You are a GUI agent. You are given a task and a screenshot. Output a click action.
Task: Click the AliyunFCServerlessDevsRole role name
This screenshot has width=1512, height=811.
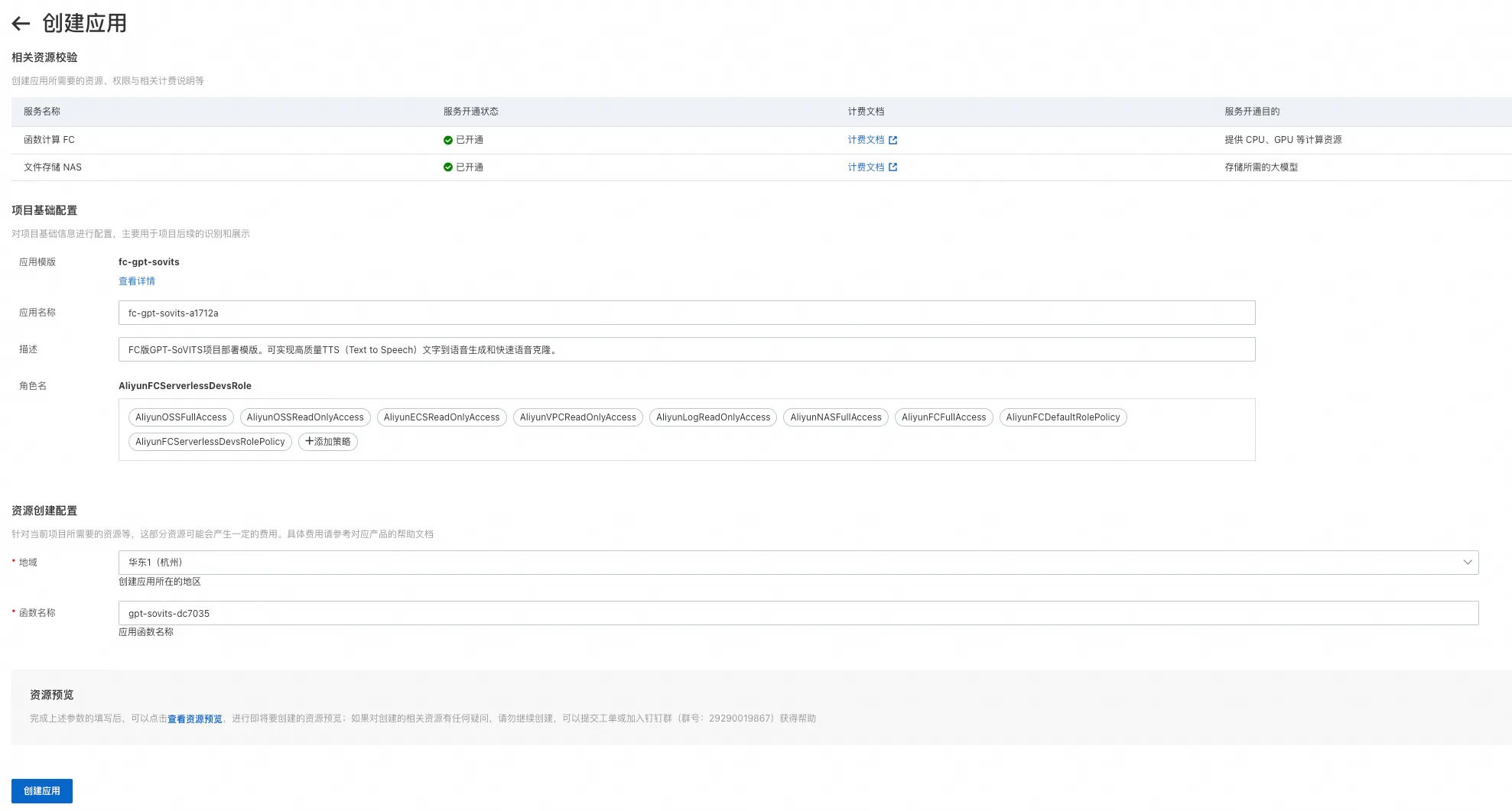185,386
